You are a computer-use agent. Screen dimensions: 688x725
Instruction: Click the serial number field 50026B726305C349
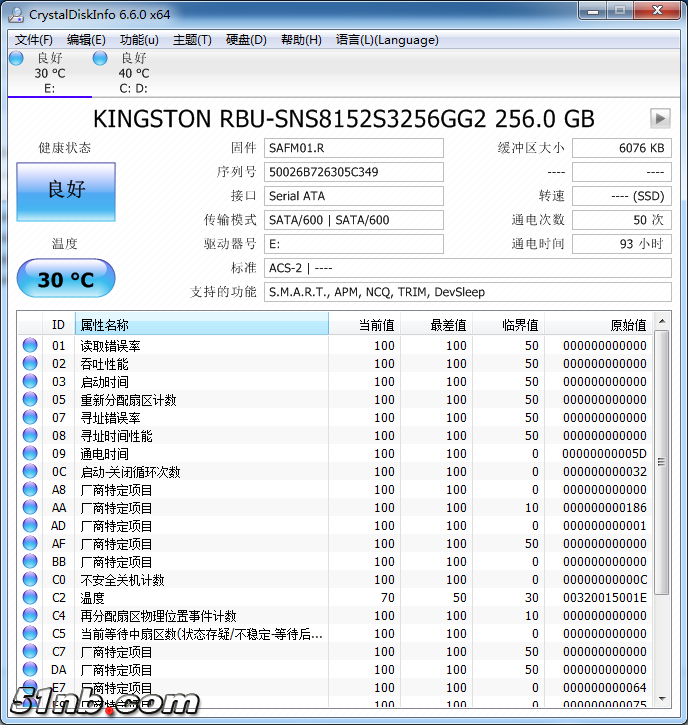(x=354, y=172)
